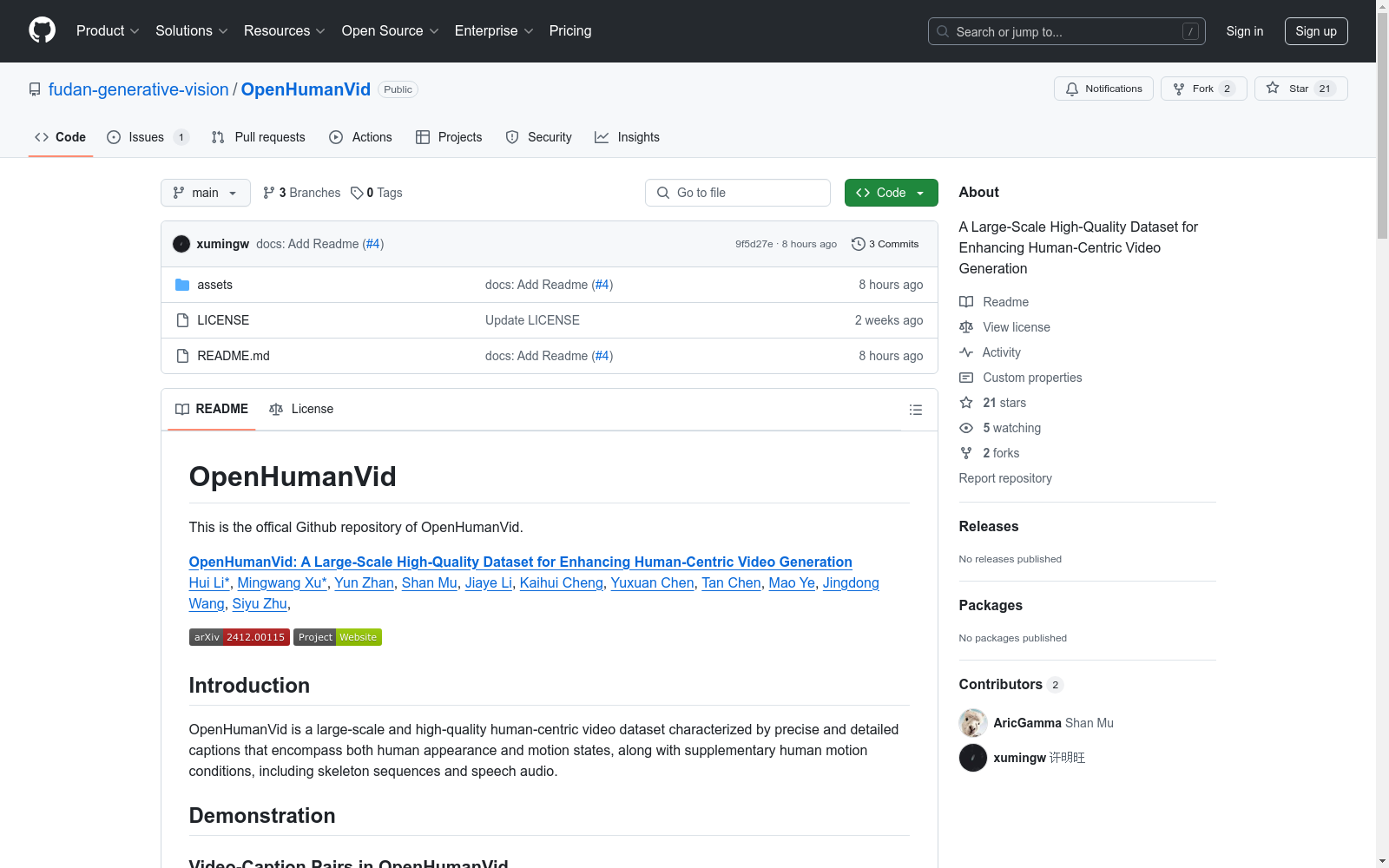Open author Siyu Zhu link
Viewport: 1389px width, 868px height.
click(x=260, y=603)
